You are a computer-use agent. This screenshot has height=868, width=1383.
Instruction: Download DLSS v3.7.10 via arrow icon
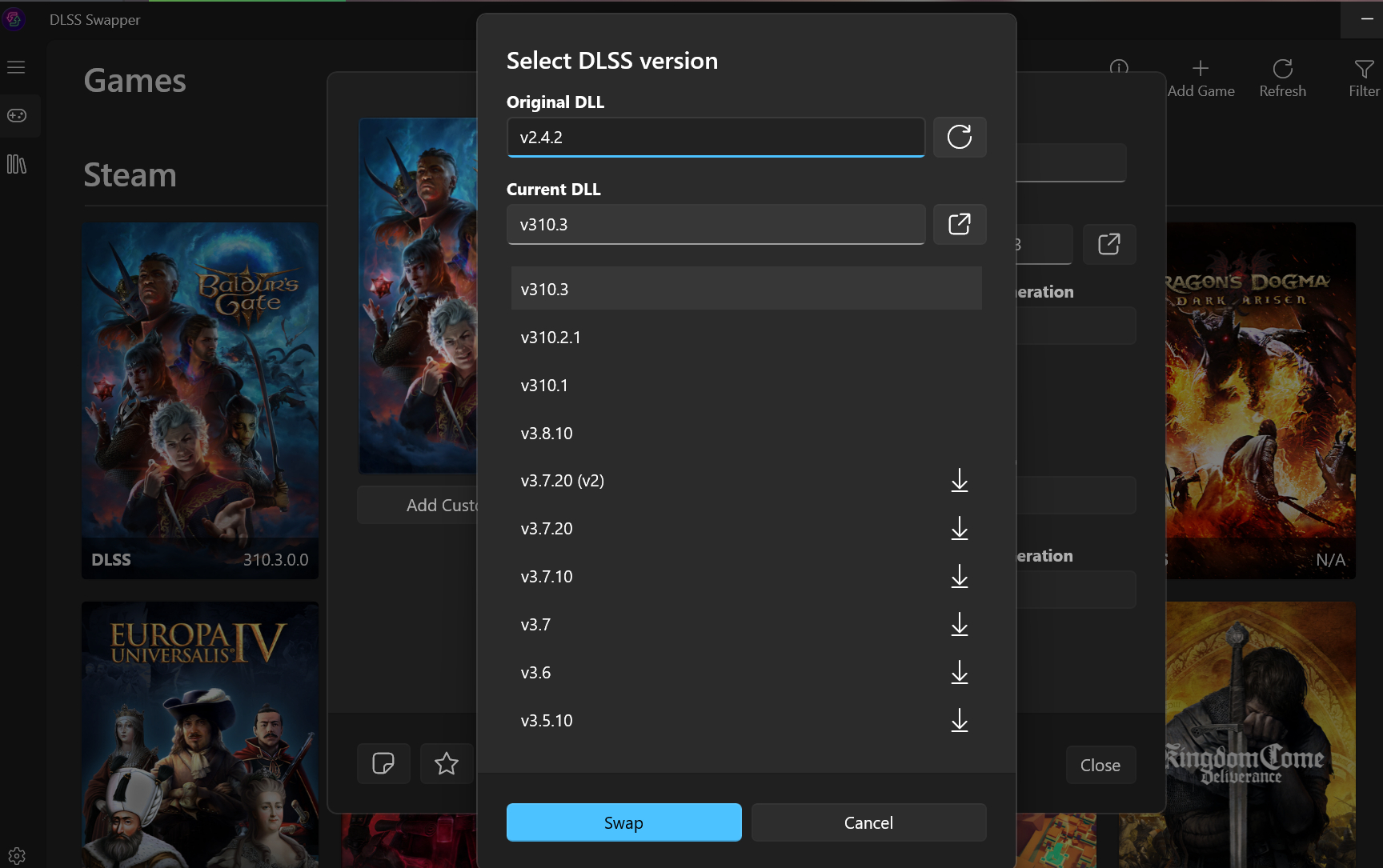pos(960,577)
